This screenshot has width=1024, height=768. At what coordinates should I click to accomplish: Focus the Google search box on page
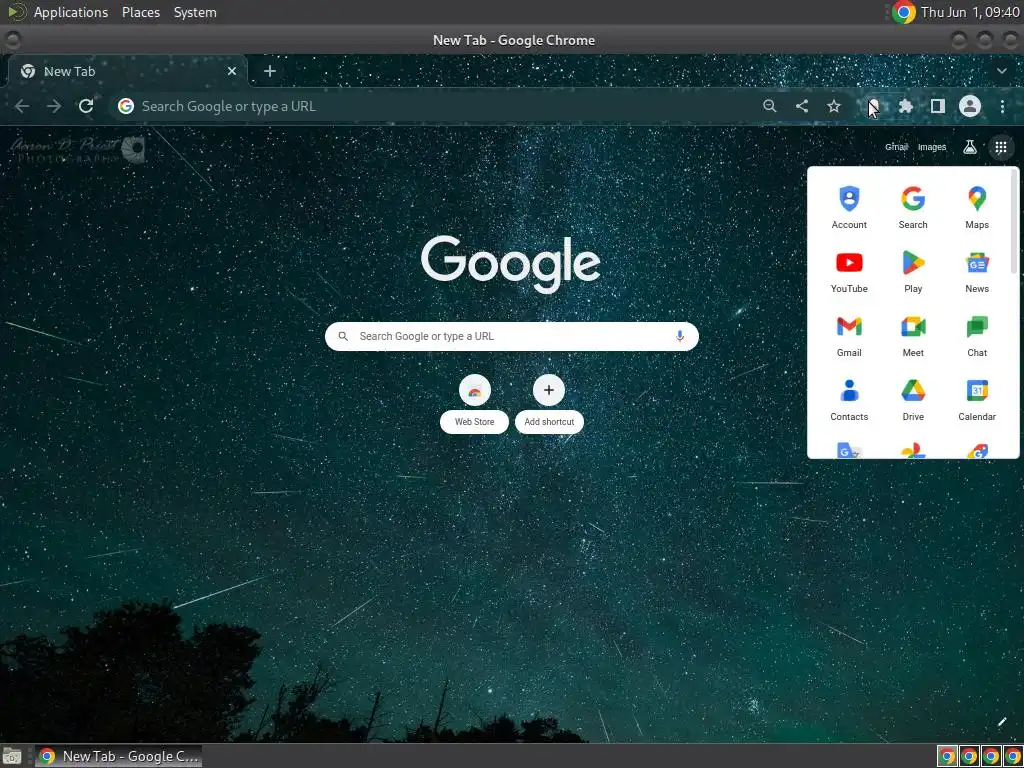coord(512,336)
